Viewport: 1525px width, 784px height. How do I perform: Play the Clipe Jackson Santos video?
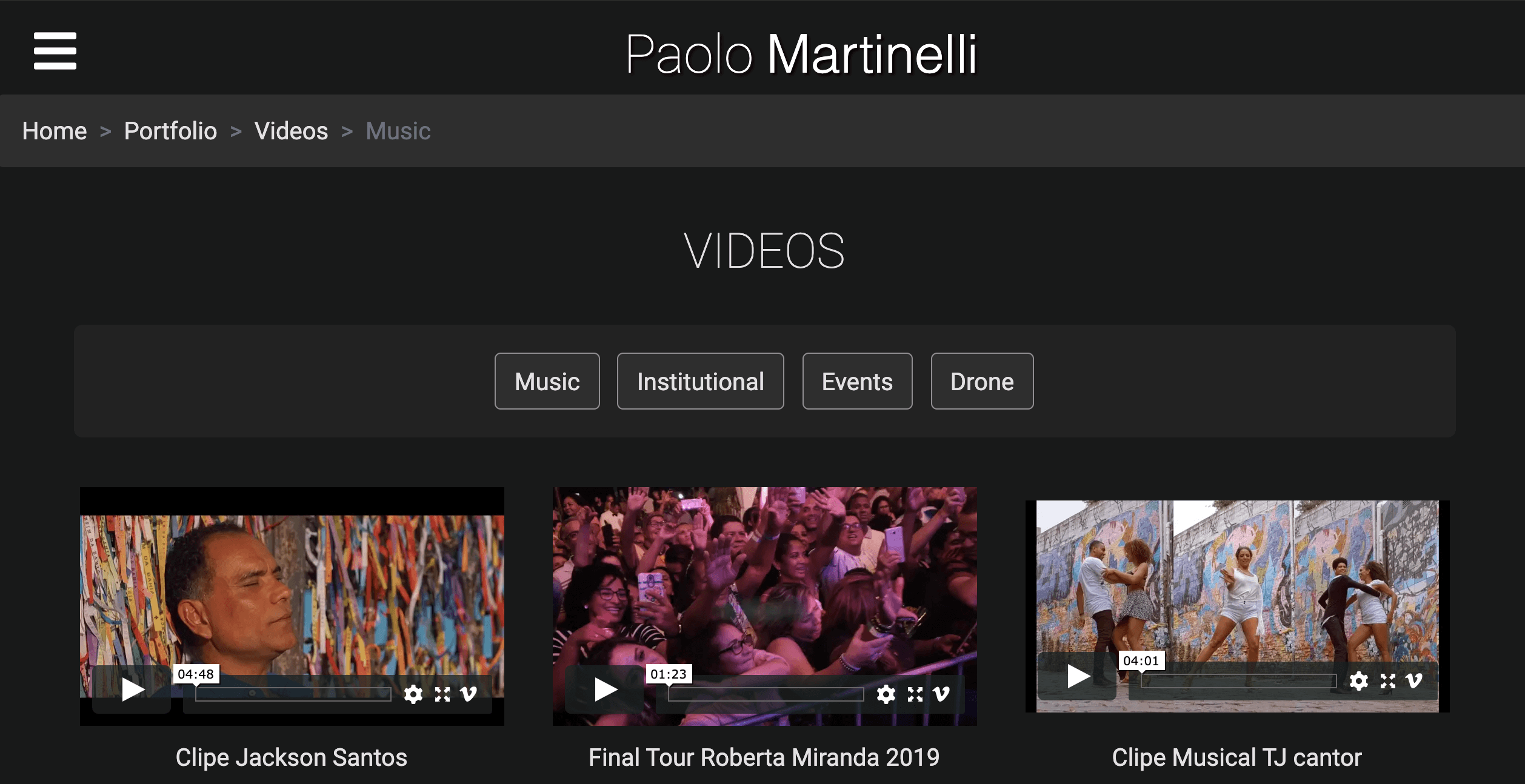[x=133, y=689]
